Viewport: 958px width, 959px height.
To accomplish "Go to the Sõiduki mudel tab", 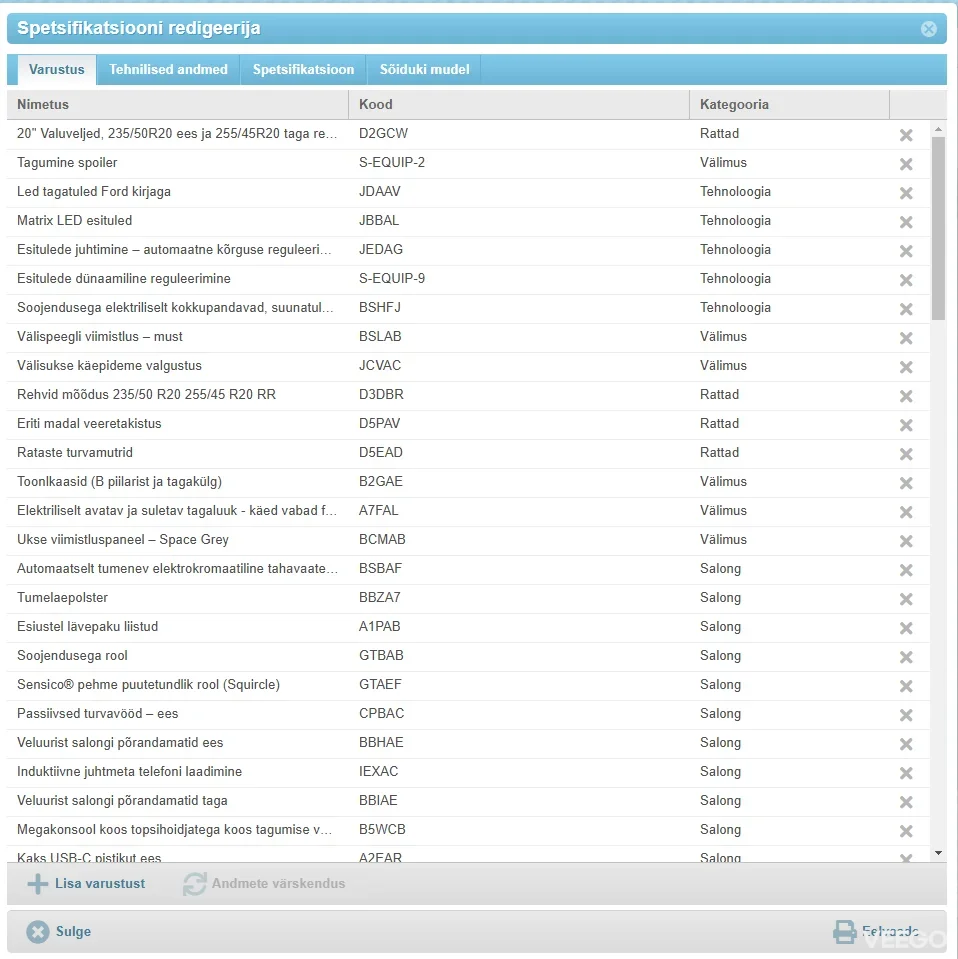I will (x=424, y=70).
